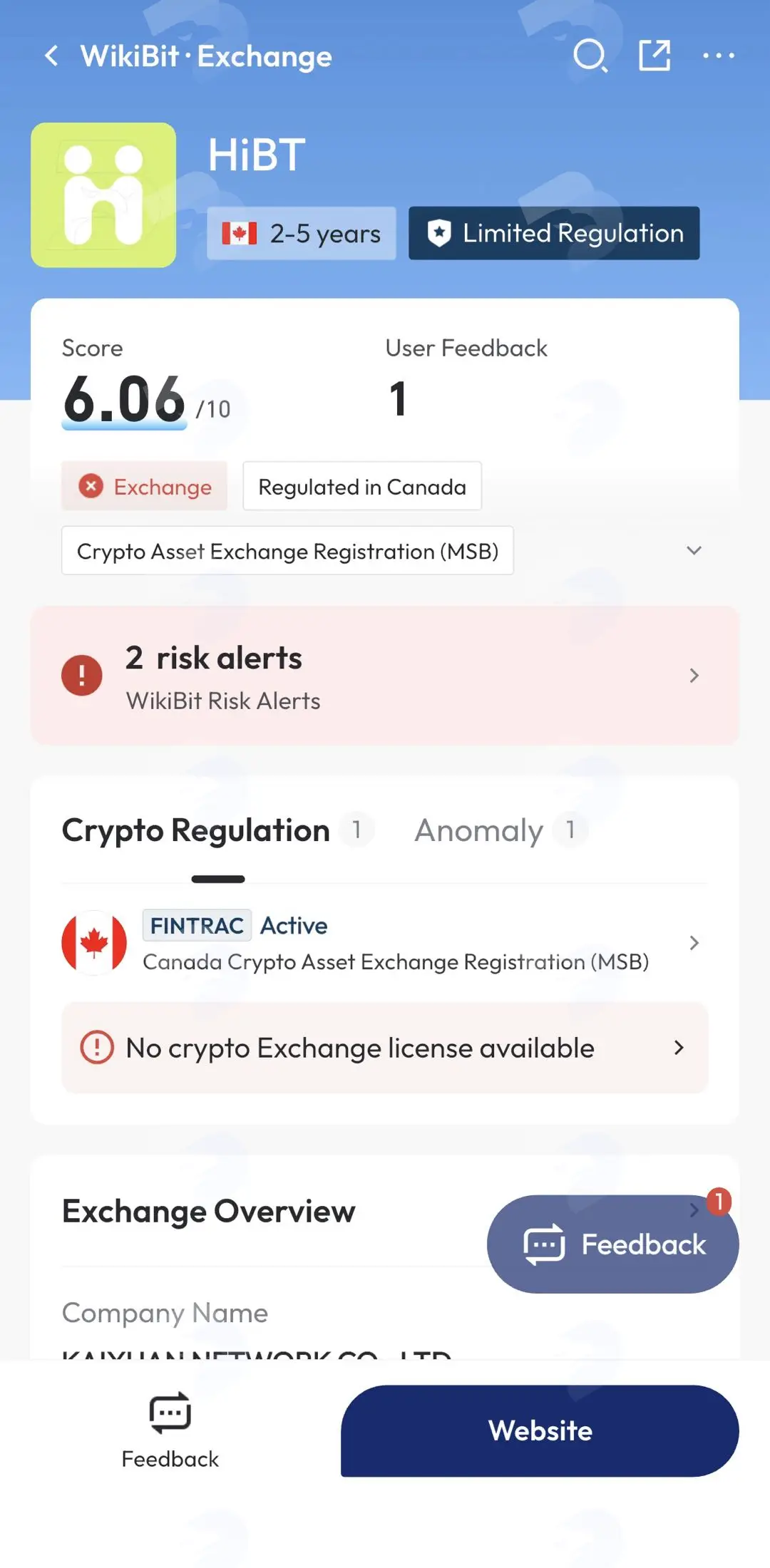The height and width of the screenshot is (1568, 770).
Task: Tap the Regulated in Canada tag
Action: [362, 486]
